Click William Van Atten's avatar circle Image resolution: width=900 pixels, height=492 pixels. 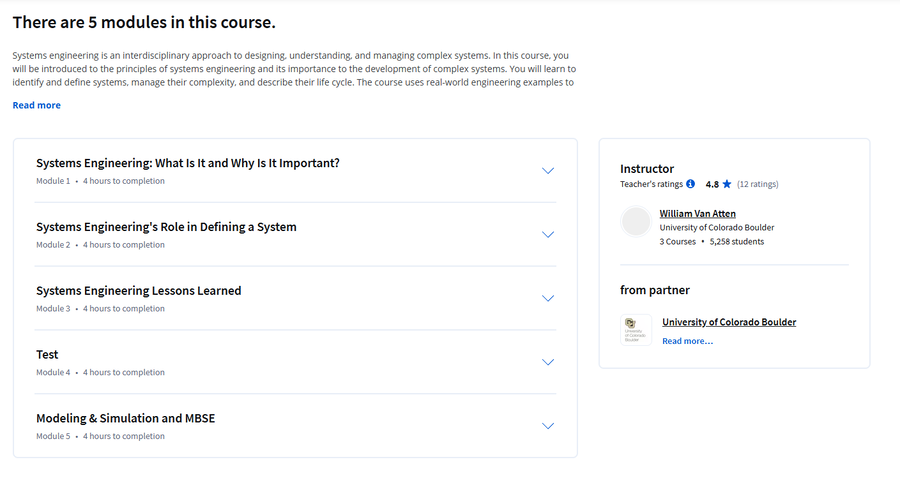(636, 222)
